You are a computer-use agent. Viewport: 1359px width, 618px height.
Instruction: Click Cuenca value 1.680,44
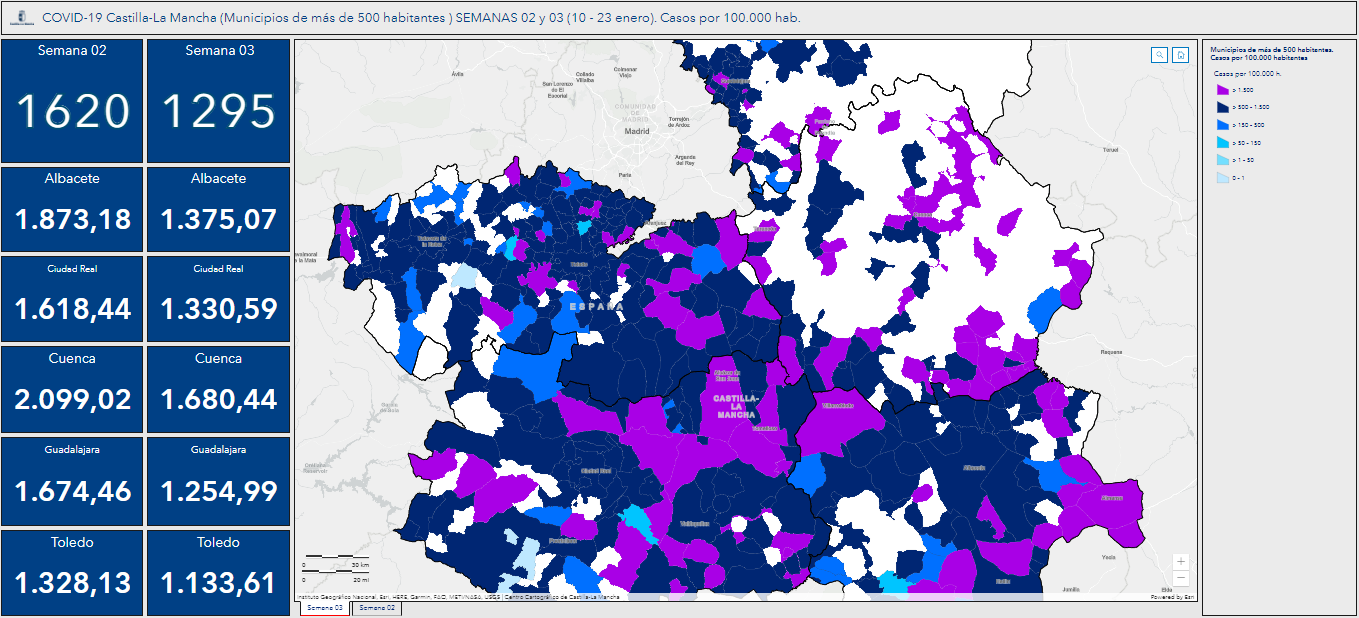pos(218,400)
